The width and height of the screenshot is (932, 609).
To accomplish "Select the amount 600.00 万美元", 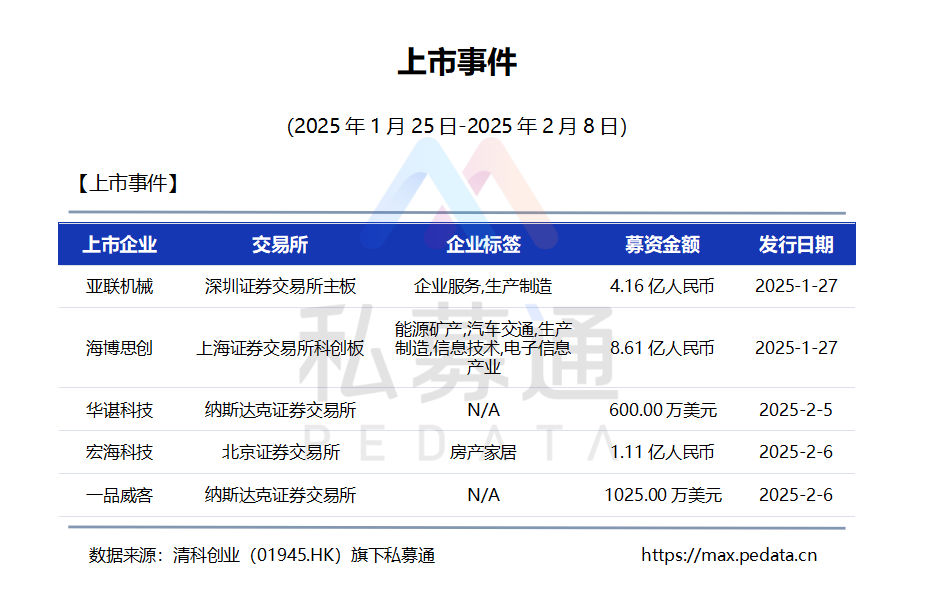I will 663,410.
